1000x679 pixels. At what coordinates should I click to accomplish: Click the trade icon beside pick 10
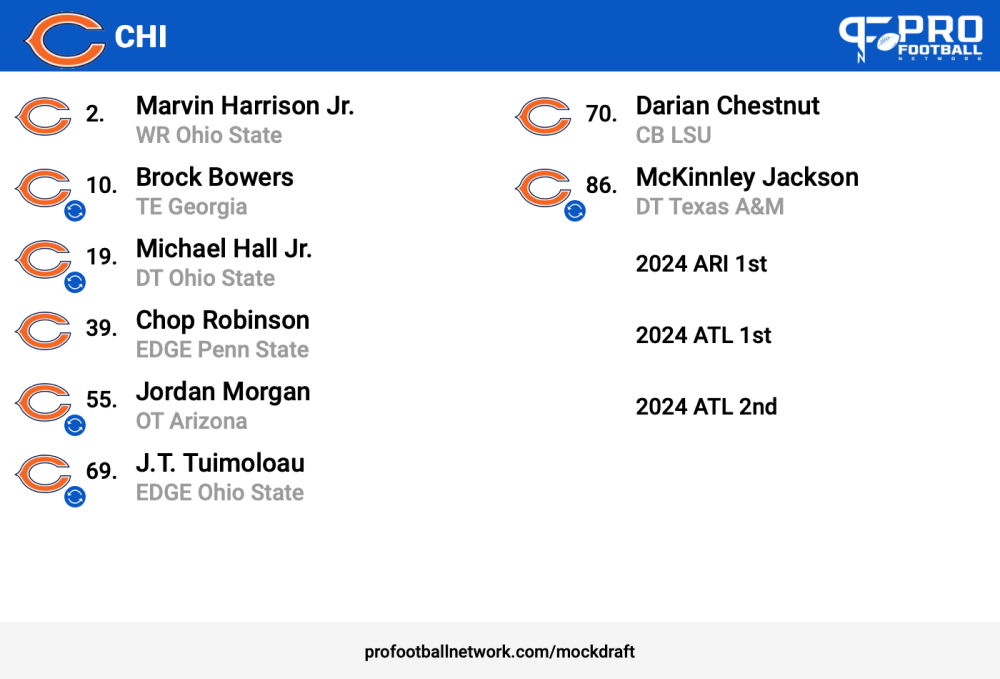click(75, 210)
